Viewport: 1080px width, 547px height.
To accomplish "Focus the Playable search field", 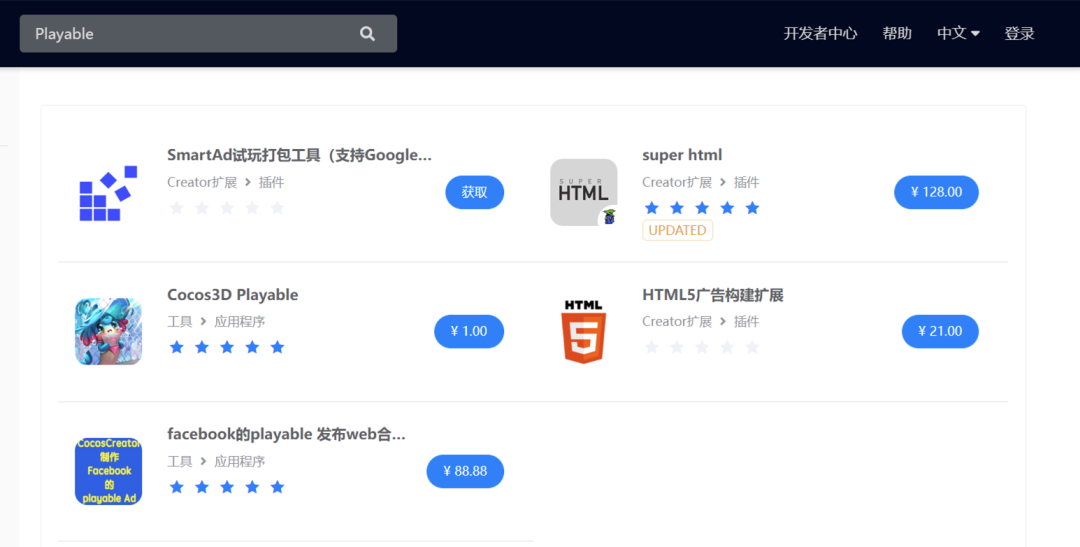I will coord(208,34).
